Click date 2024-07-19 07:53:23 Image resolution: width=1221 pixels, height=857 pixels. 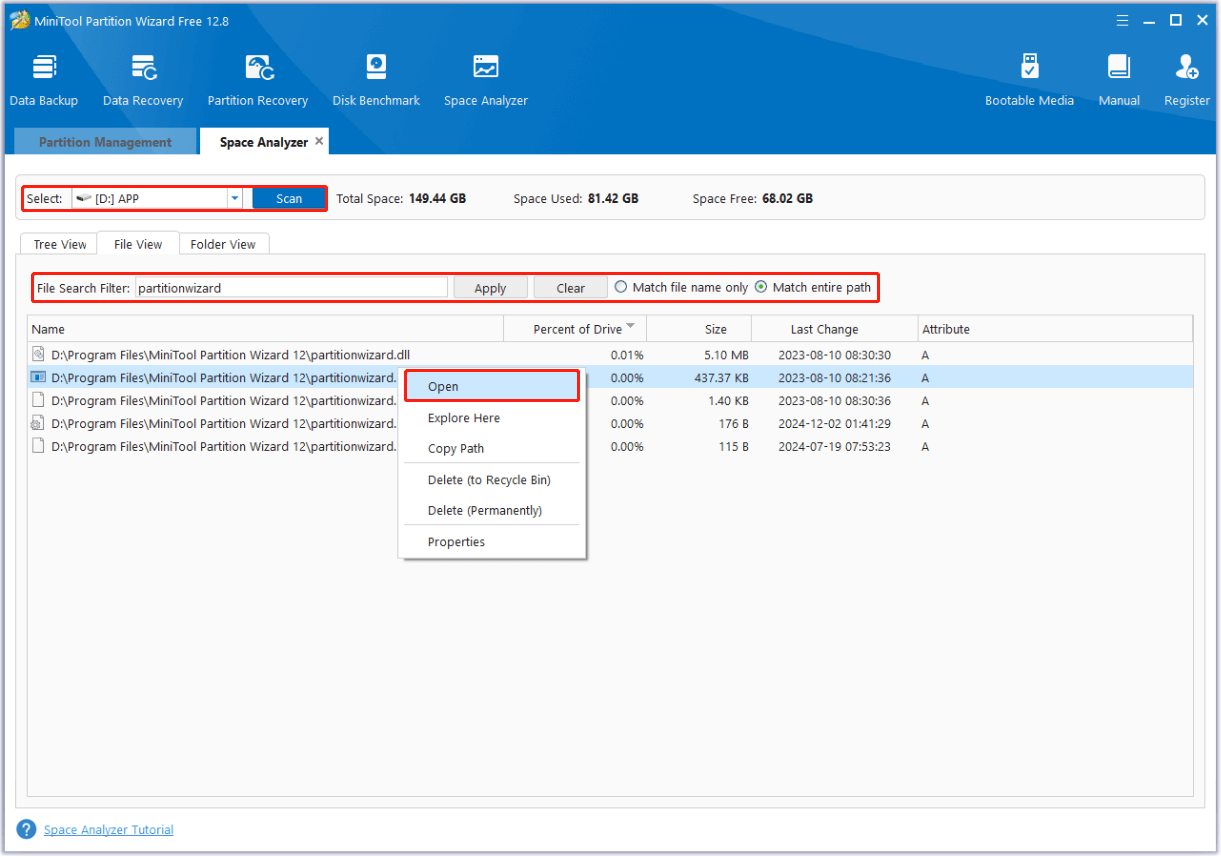[834, 446]
